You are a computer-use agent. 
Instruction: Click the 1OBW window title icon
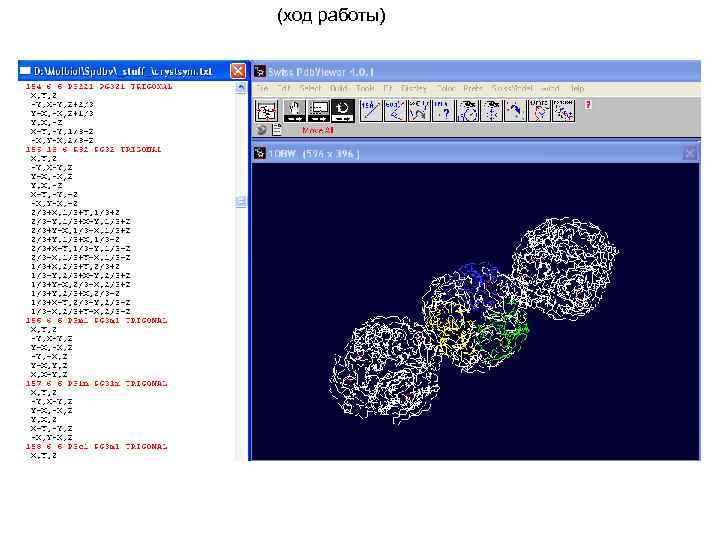(260, 153)
